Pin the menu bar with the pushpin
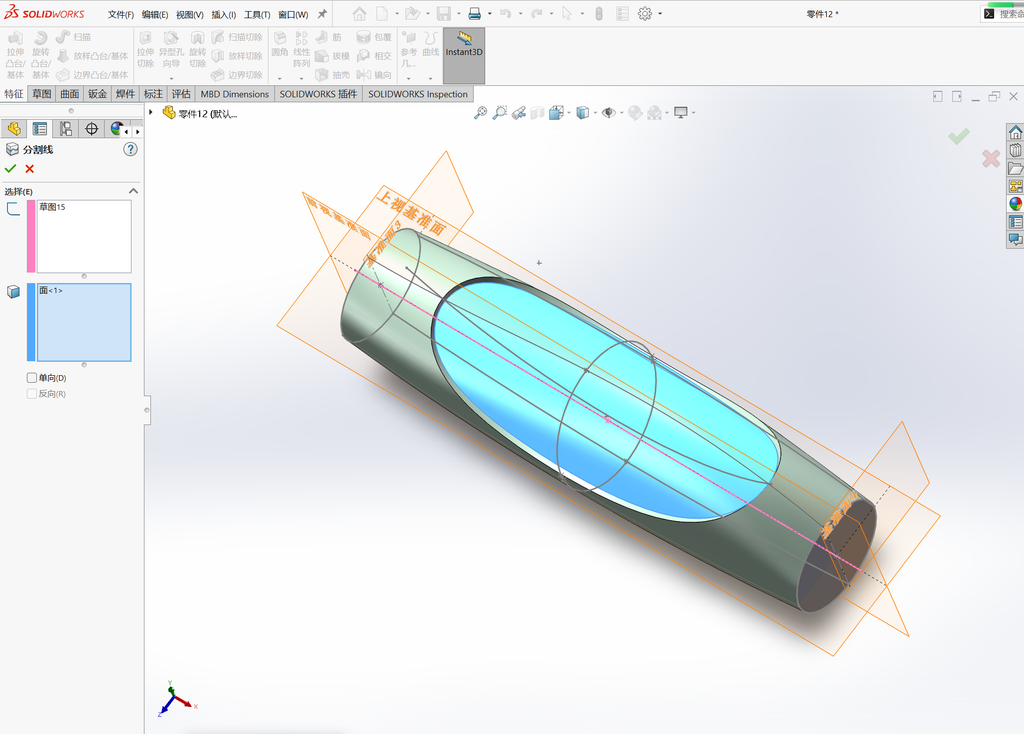This screenshot has height=734, width=1024. (x=322, y=14)
